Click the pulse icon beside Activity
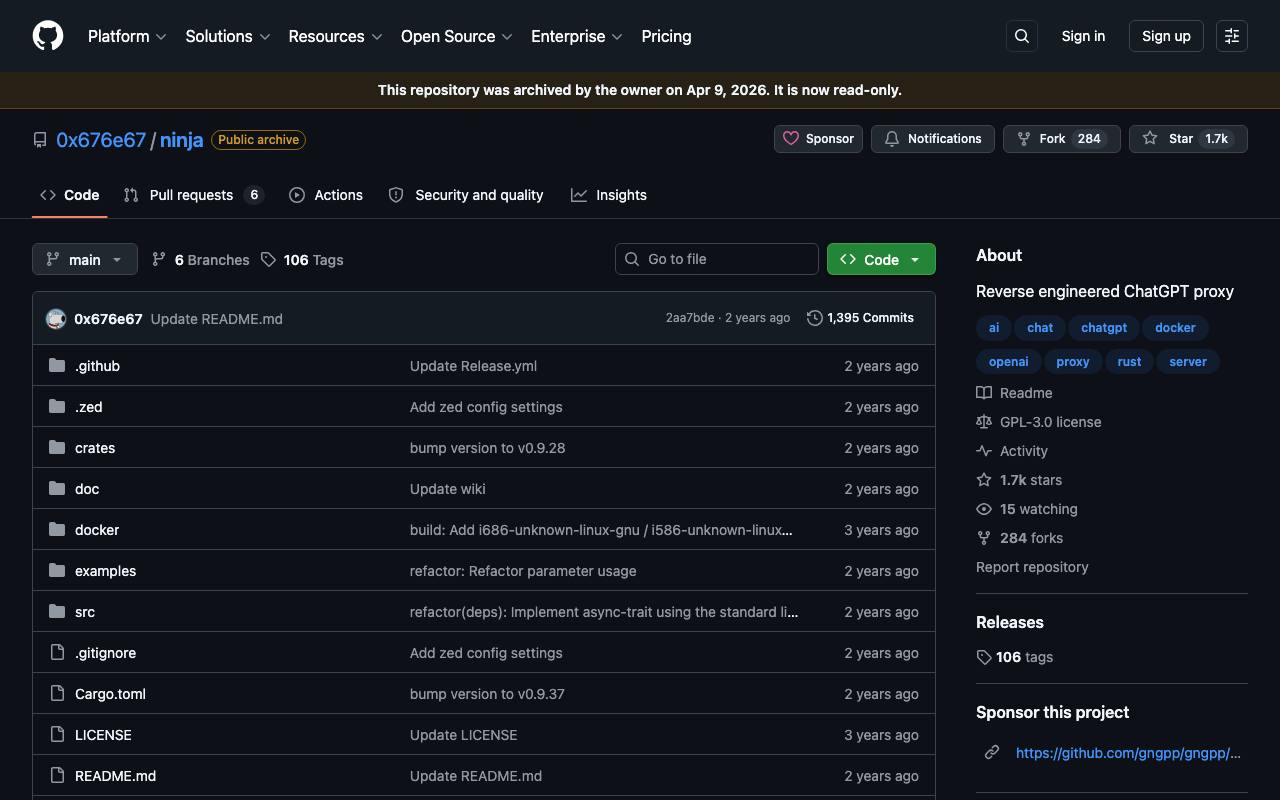The height and width of the screenshot is (800, 1280). 984,451
